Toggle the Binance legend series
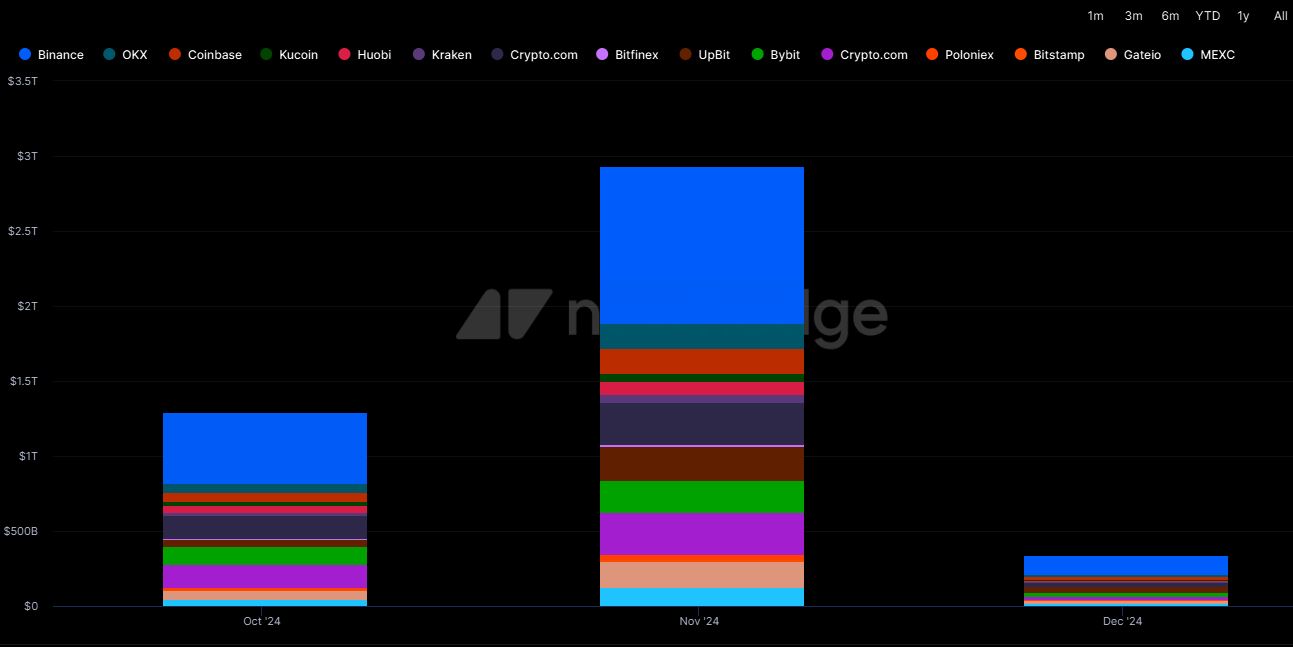The width and height of the screenshot is (1293, 647). 60,55
